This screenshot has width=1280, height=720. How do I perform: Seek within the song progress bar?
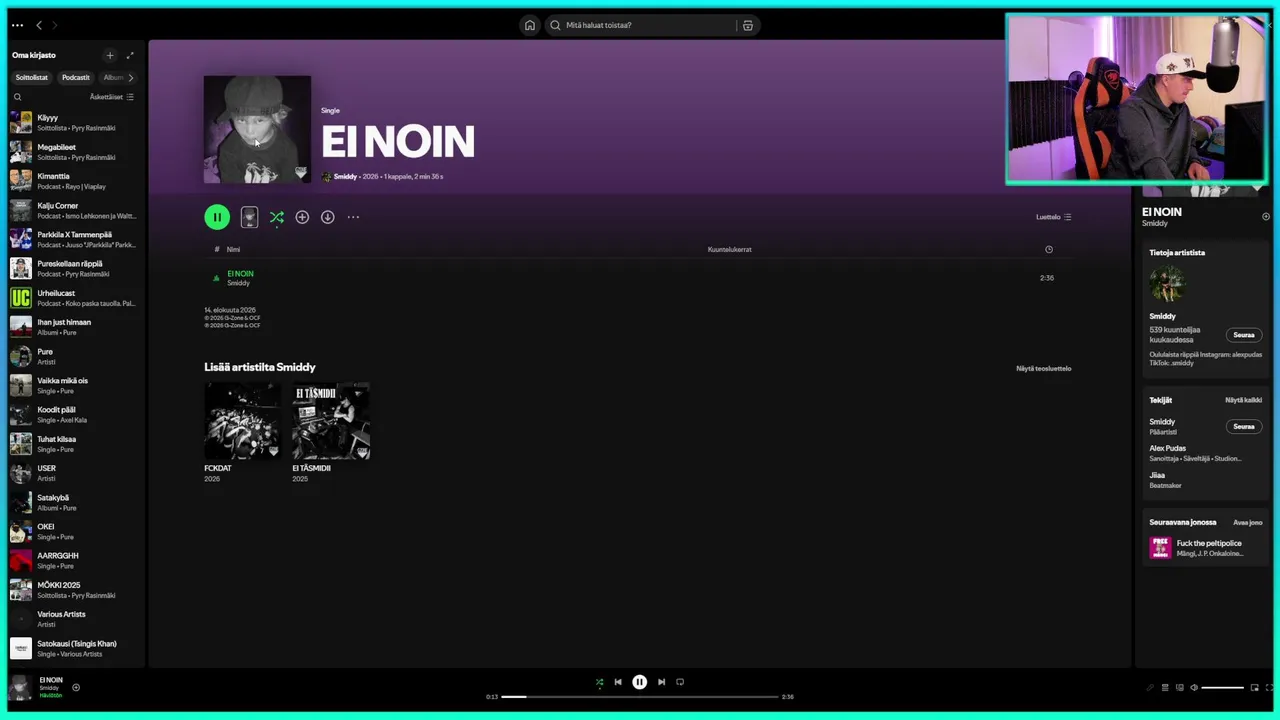pos(640,696)
